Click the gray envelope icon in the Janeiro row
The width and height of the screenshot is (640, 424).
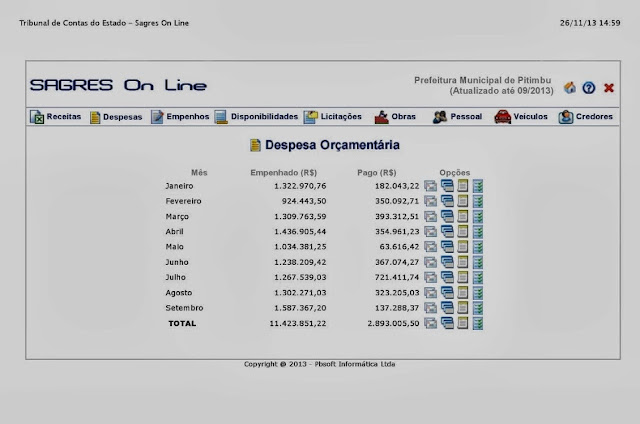(x=431, y=186)
